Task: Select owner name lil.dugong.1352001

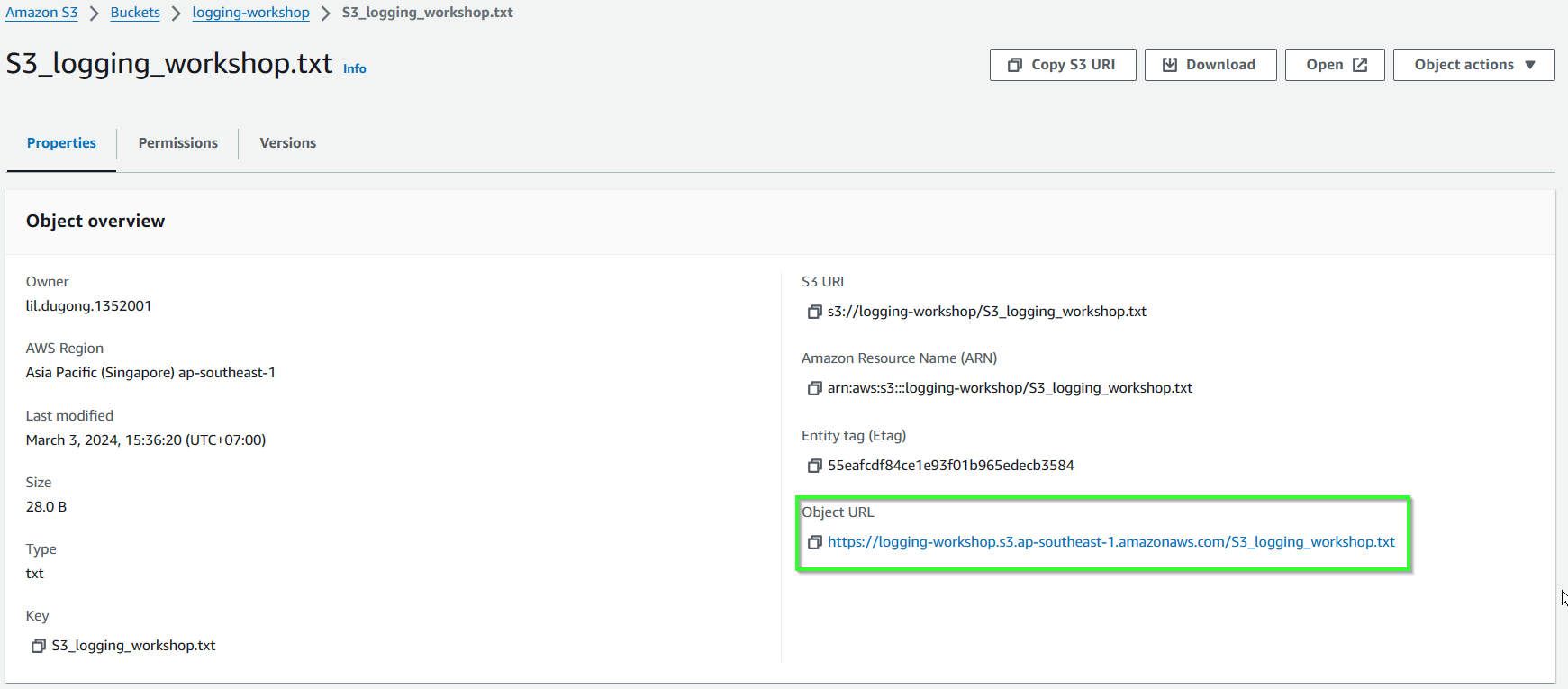Action: 88,306
